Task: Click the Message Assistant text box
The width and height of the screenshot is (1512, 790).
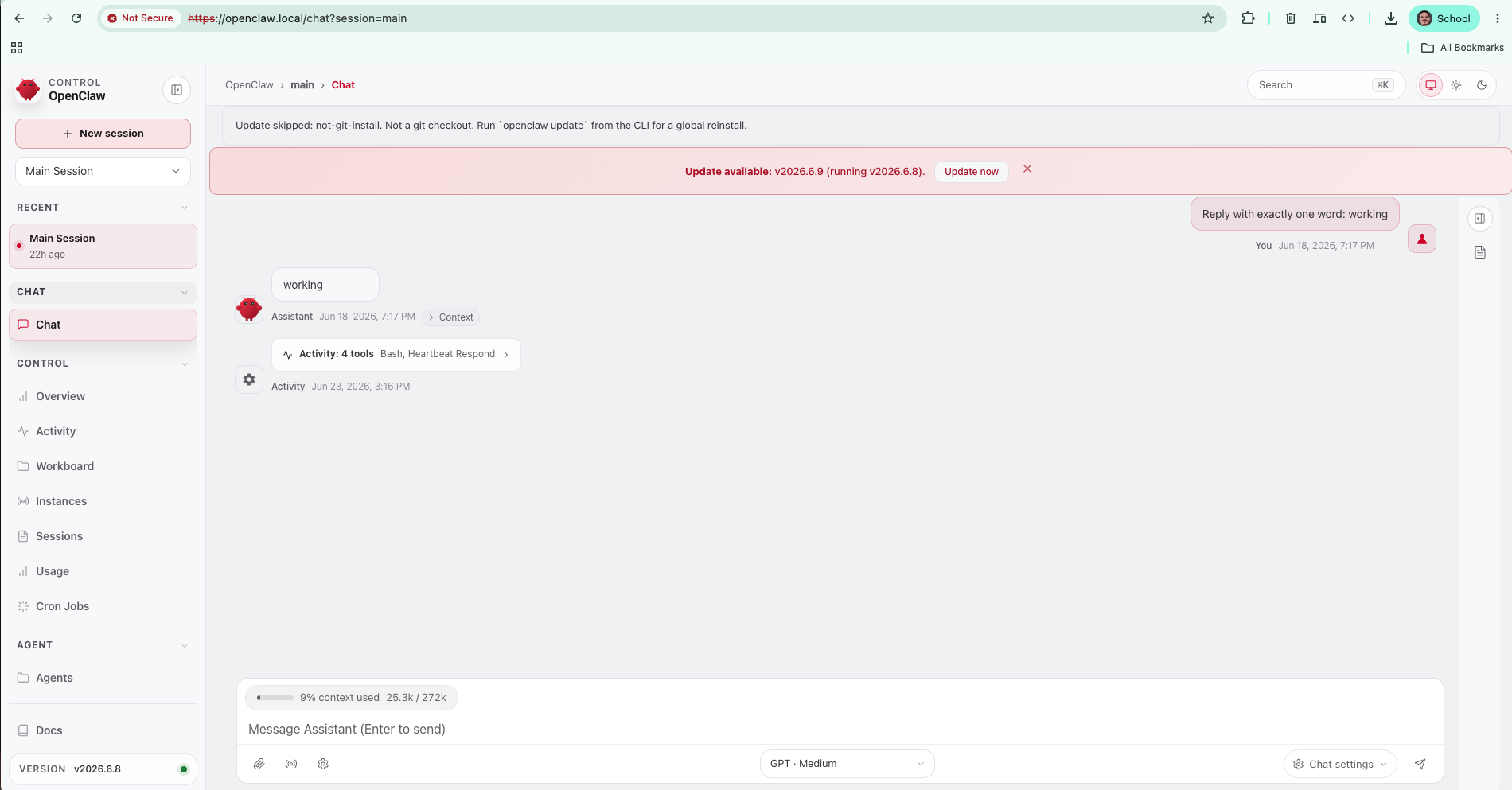Action: pyautogui.click(x=840, y=729)
